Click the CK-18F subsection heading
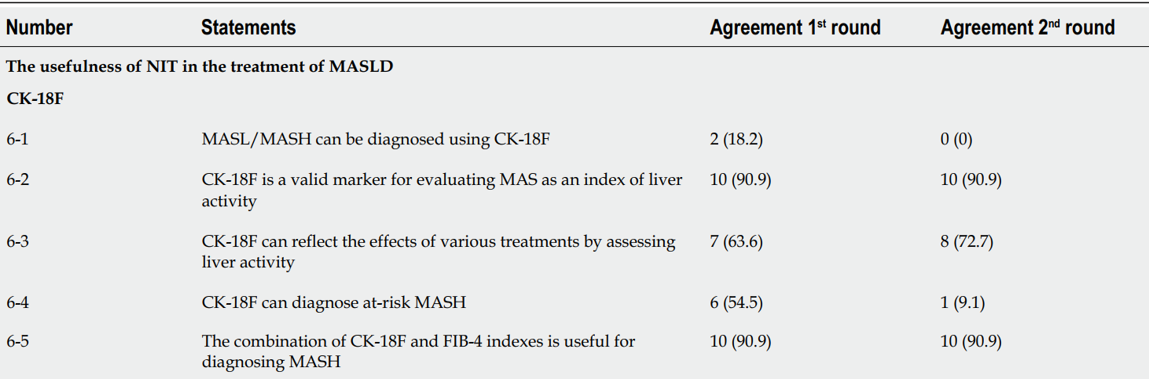The width and height of the screenshot is (1149, 380). 34,98
